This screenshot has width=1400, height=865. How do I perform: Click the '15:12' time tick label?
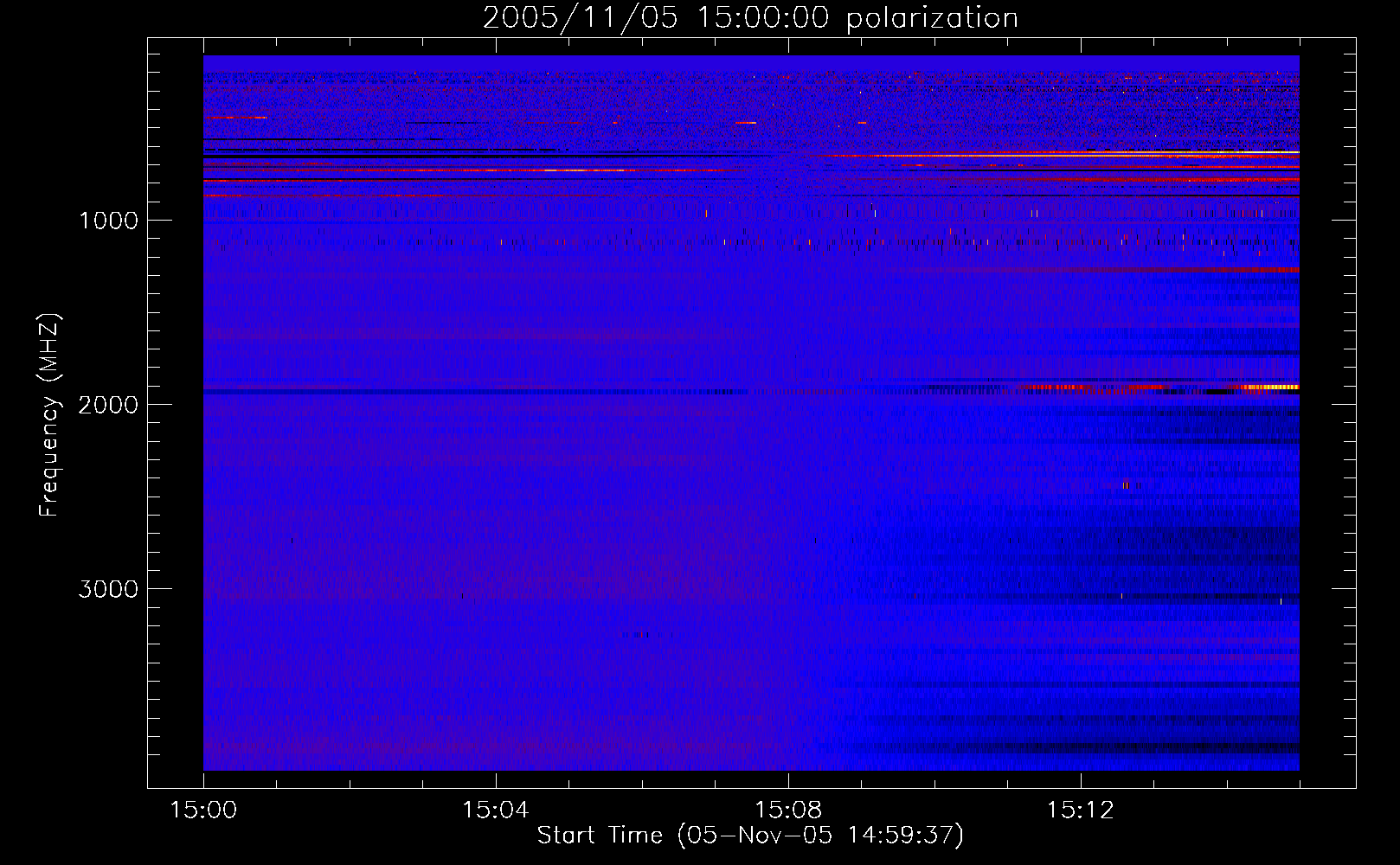pyautogui.click(x=1079, y=811)
